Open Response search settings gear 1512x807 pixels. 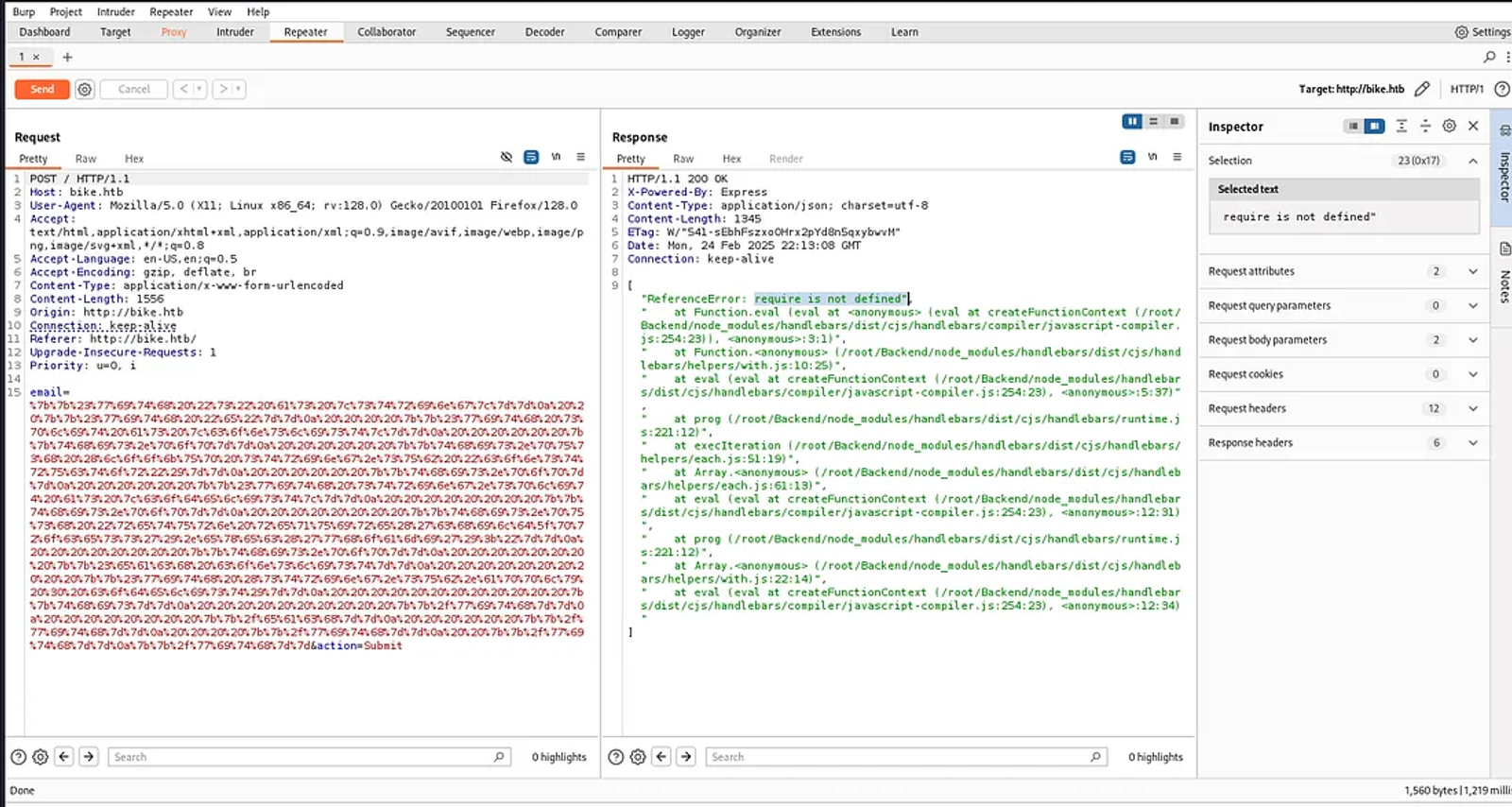638,757
